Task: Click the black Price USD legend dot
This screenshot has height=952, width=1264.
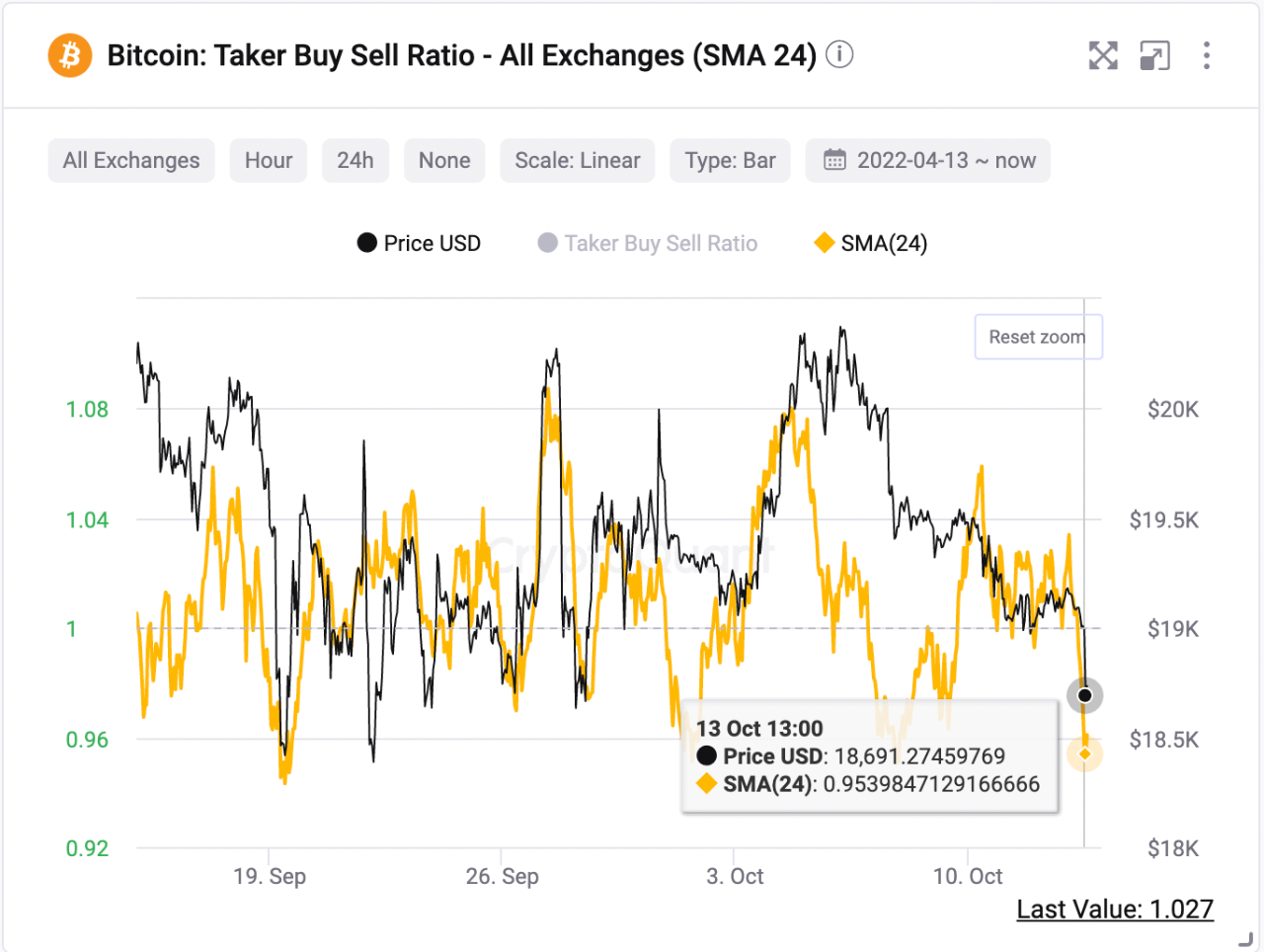Action: 366,242
